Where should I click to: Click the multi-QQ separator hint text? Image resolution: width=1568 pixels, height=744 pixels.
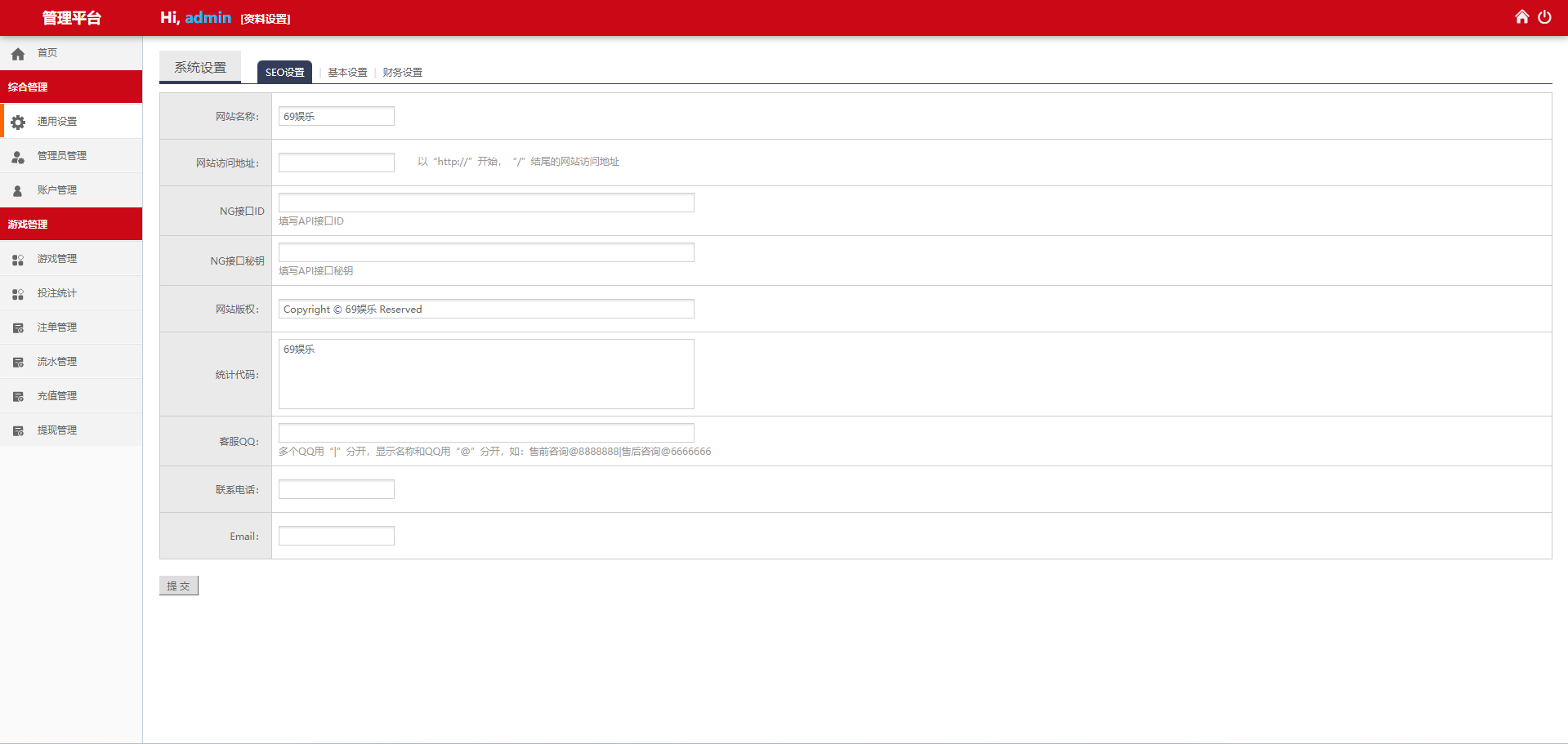[495, 452]
